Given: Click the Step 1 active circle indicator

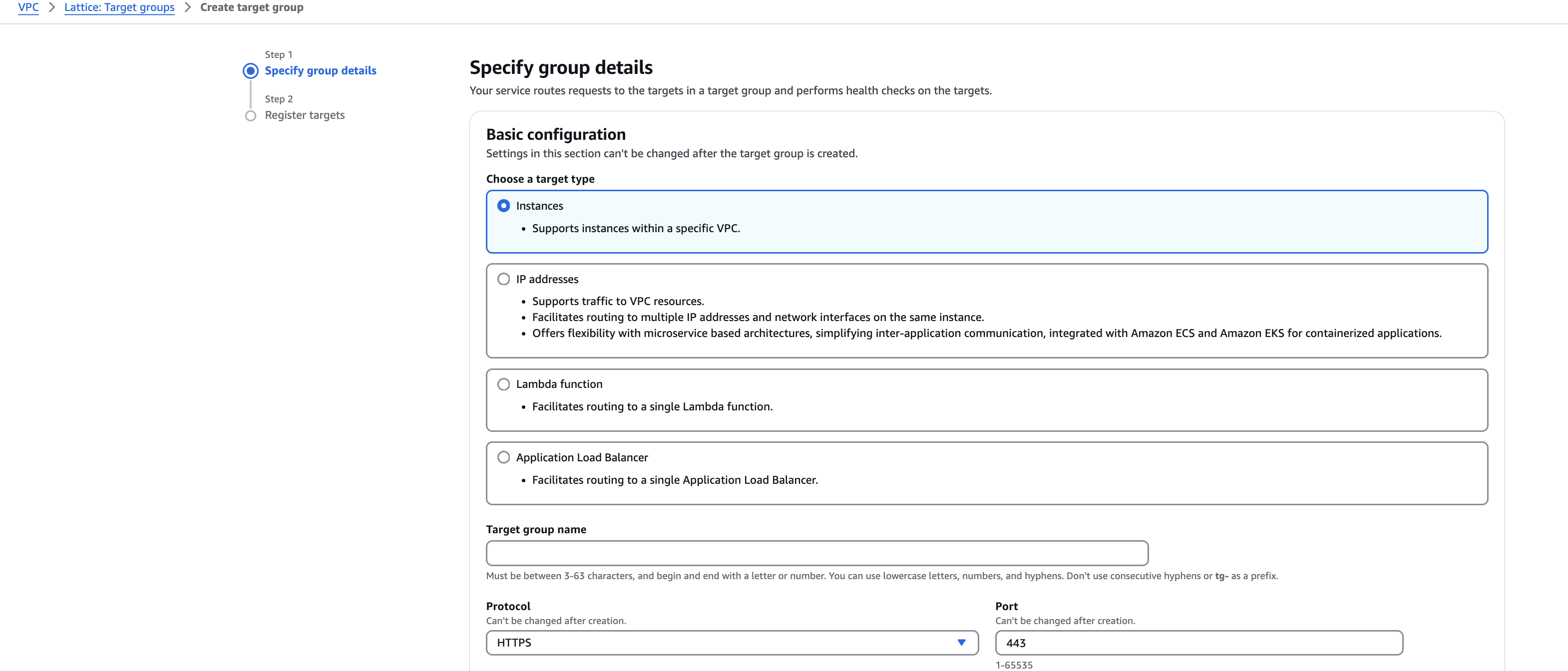Looking at the screenshot, I should [x=250, y=71].
